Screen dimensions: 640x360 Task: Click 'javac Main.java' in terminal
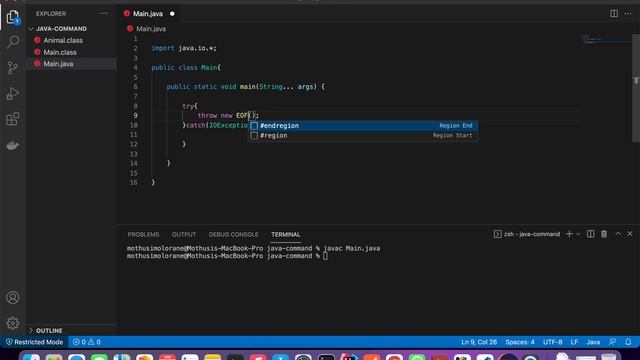pos(351,248)
